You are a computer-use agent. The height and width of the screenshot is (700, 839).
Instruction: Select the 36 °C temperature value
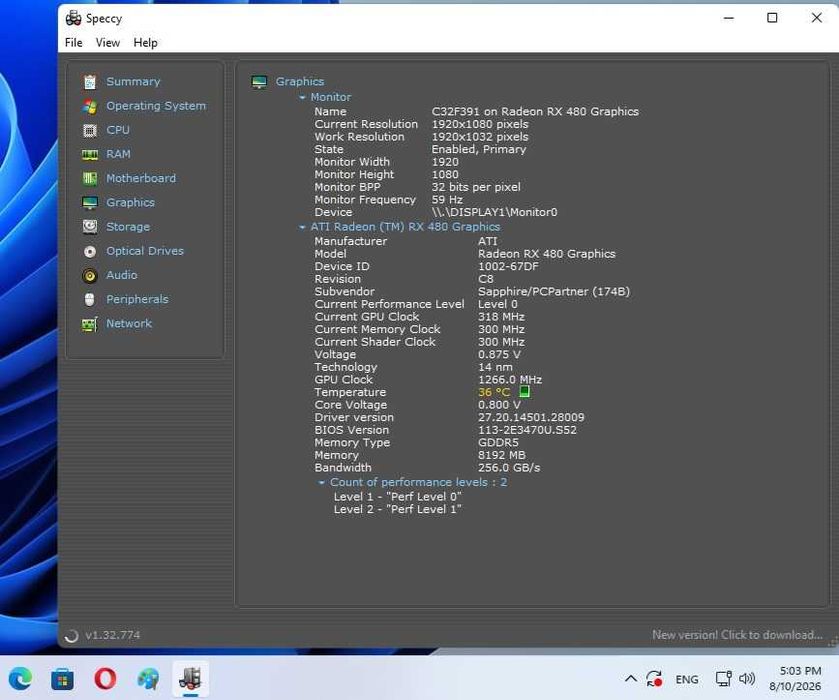point(493,392)
